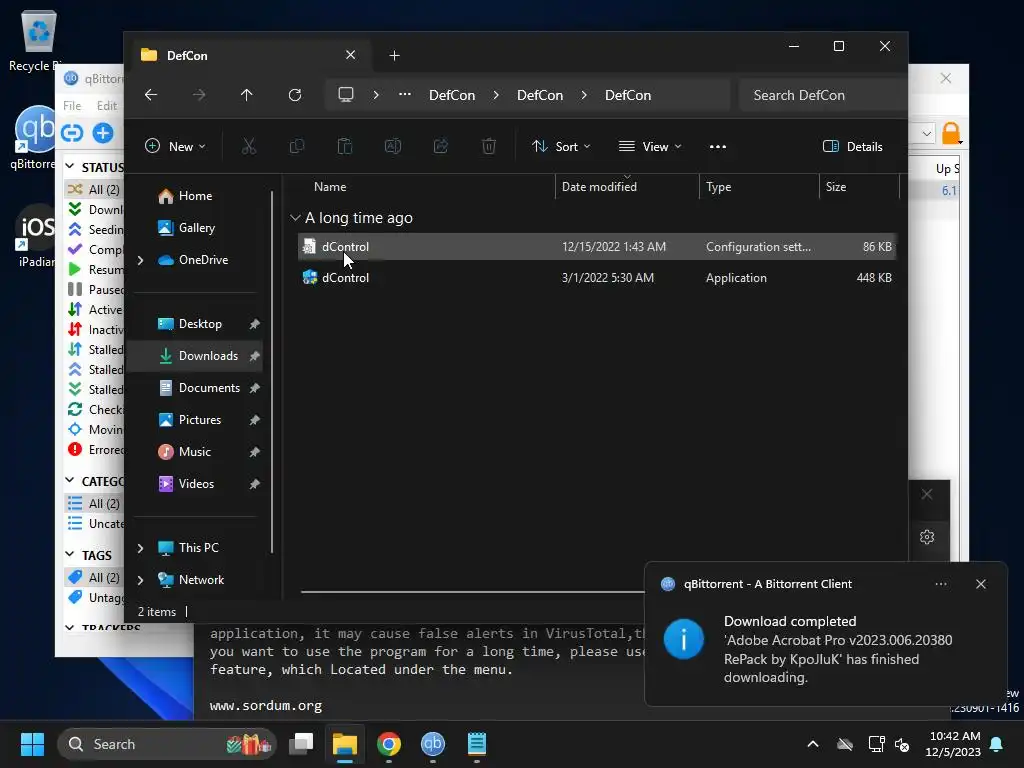1024x768 pixels.
Task: Open the Windows Start menu
Action: [33, 744]
